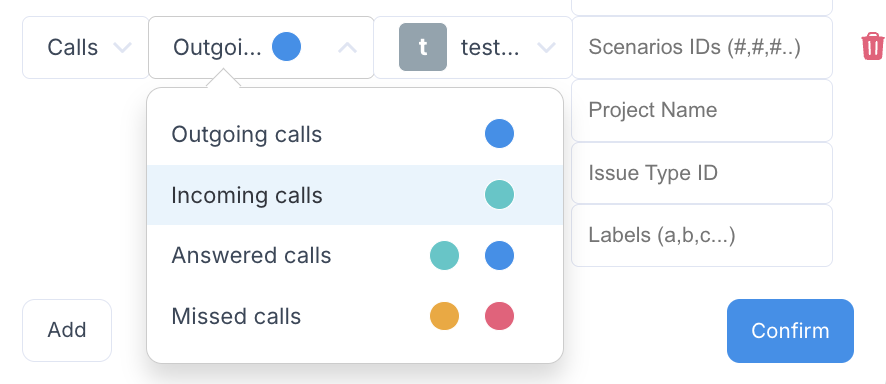Viewport: 886px width, 384px height.
Task: Select Answered calls option
Action: point(355,255)
